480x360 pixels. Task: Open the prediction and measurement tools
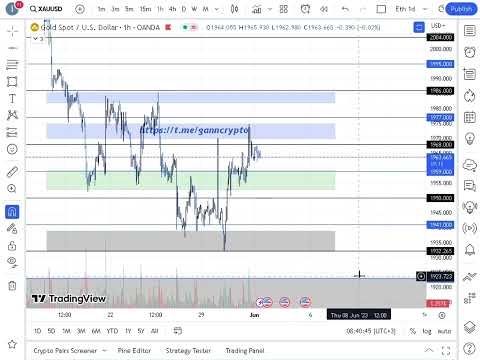tap(12, 132)
